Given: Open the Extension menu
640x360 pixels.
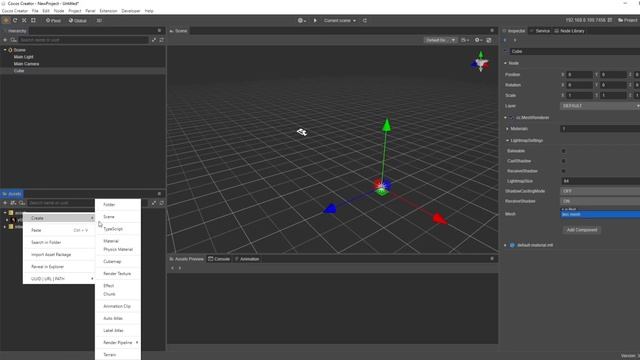Looking at the screenshot, I should (x=108, y=11).
